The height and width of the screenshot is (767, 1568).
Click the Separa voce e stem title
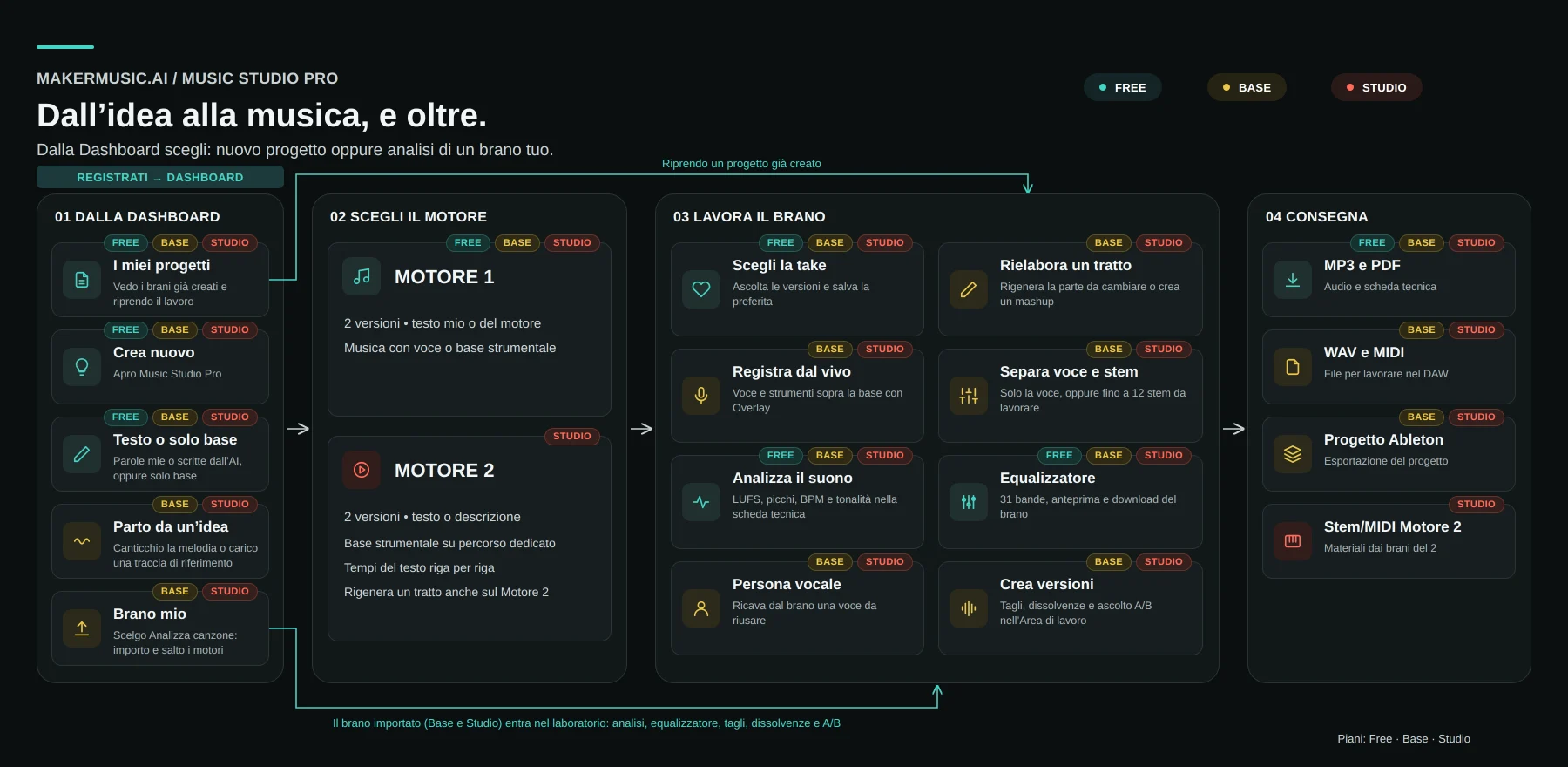pos(1069,371)
